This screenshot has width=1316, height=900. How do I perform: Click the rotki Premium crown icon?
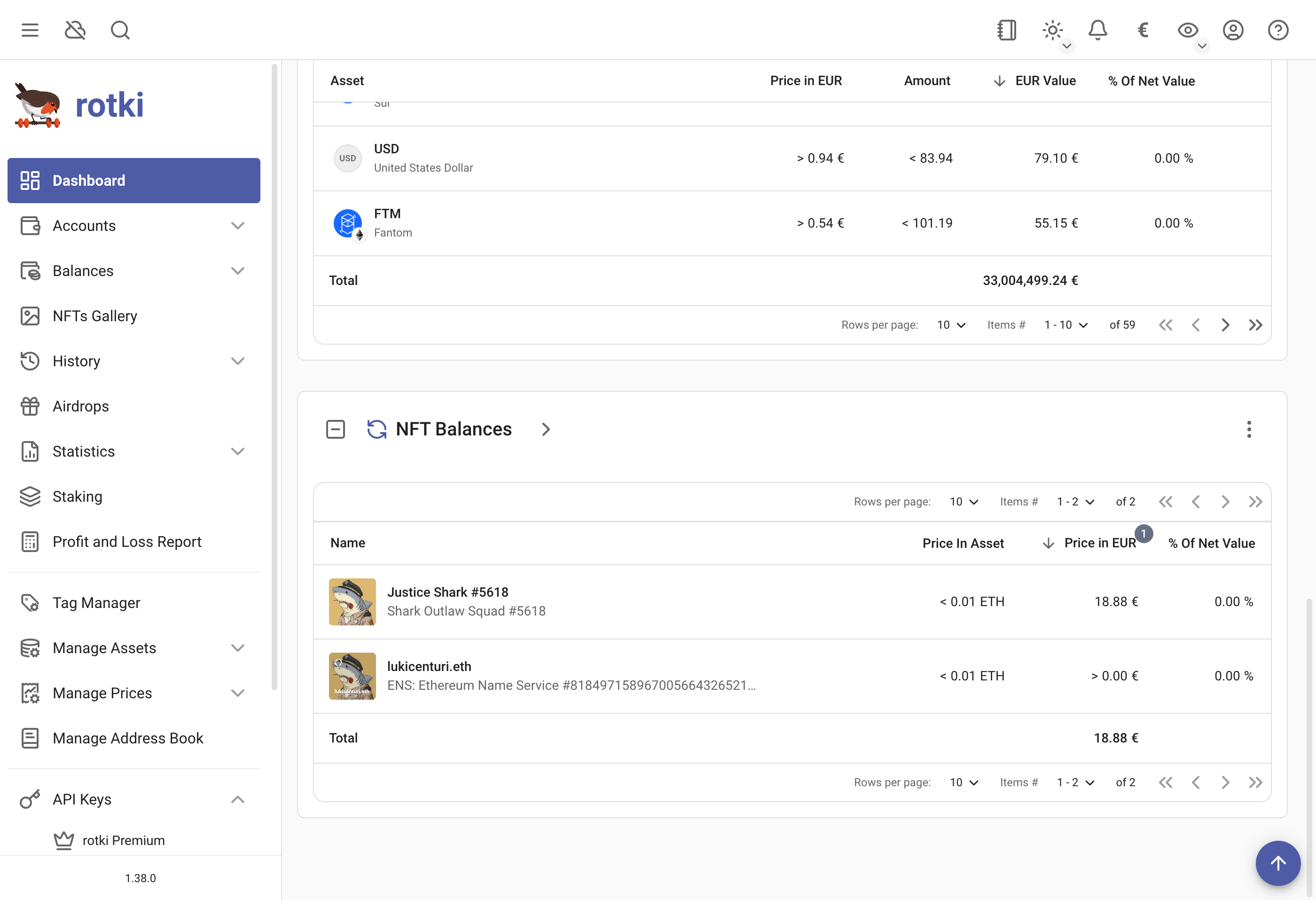point(64,841)
